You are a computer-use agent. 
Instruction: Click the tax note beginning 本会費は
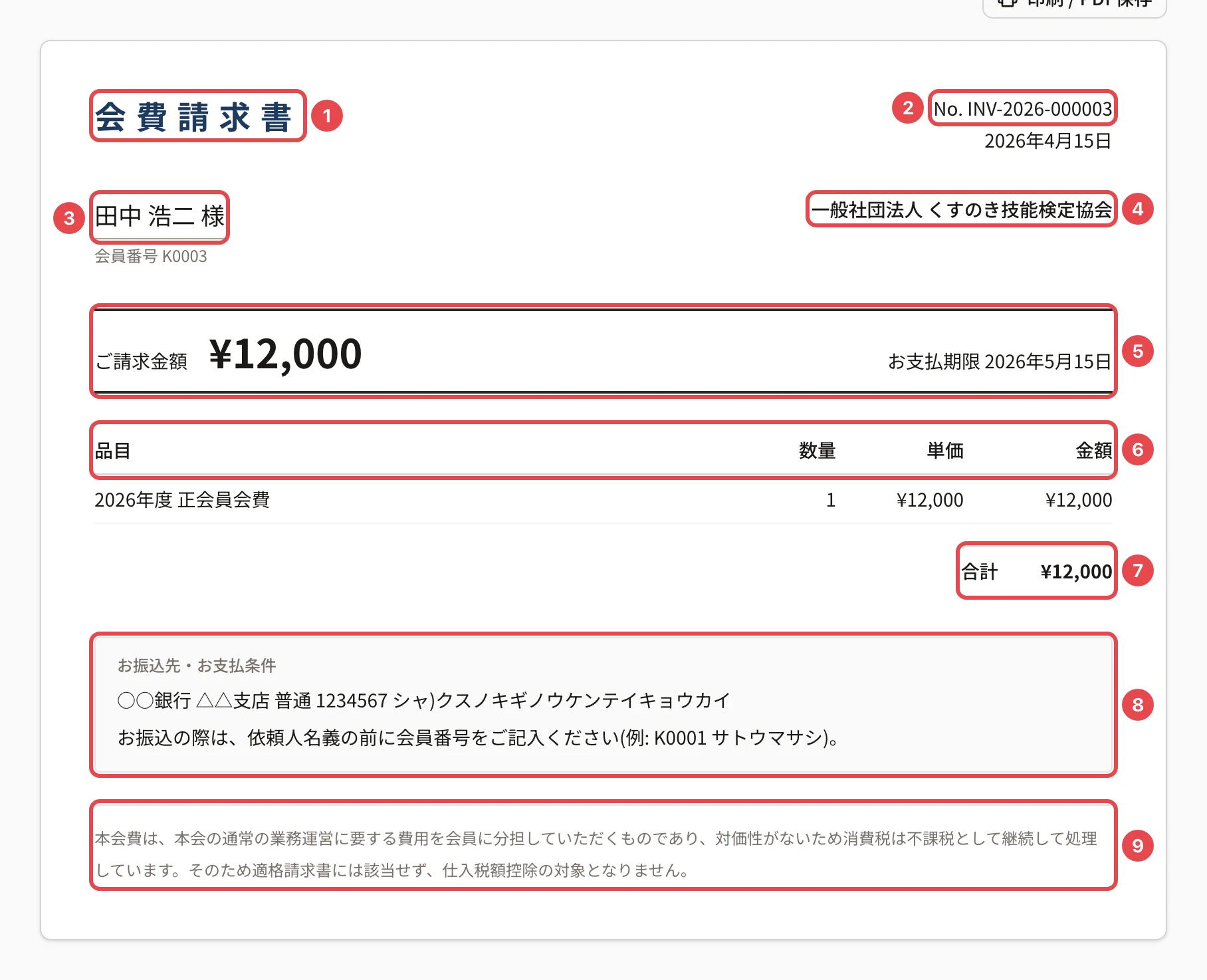tap(596, 854)
